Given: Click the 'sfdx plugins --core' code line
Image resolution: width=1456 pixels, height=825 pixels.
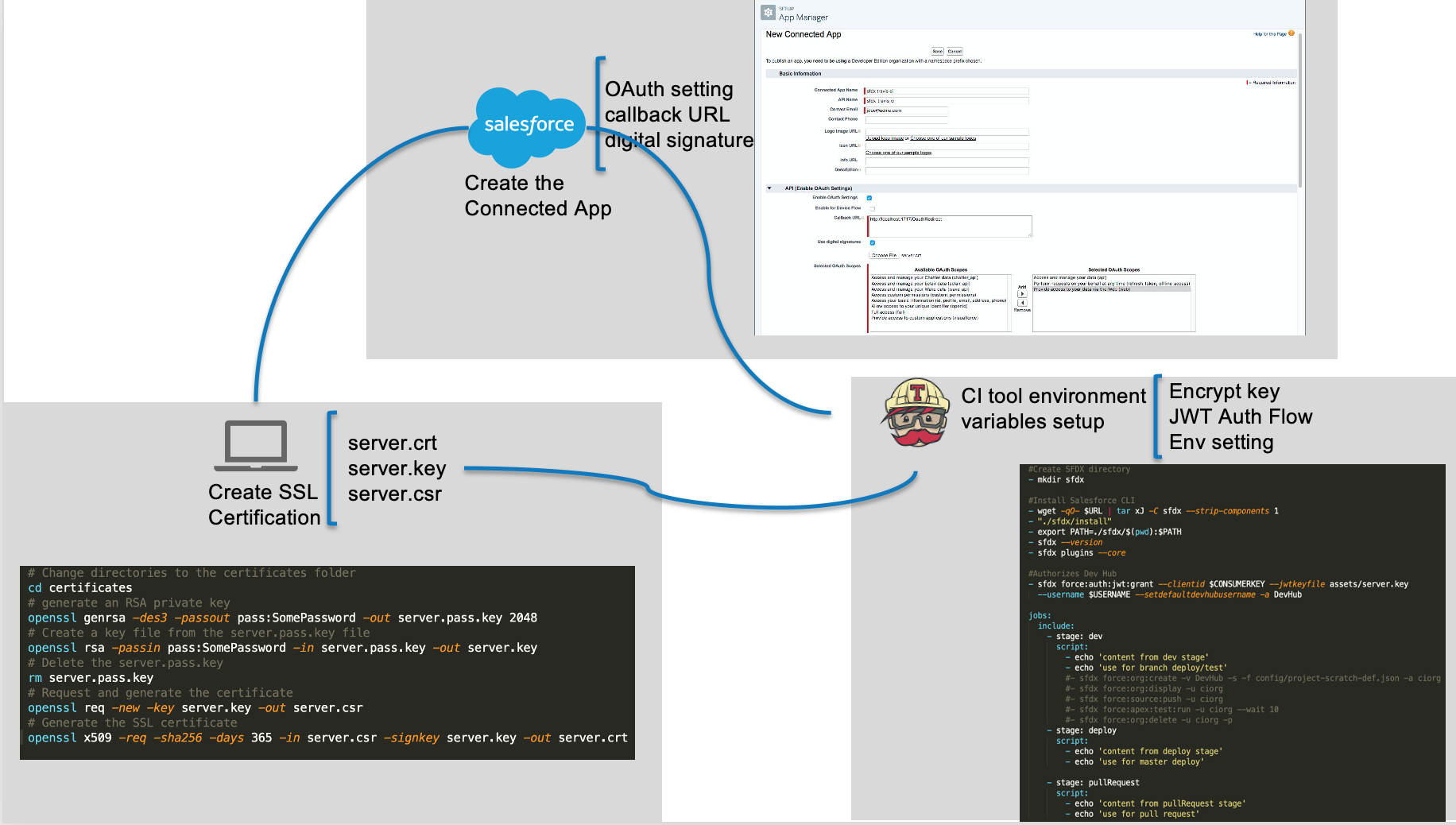Looking at the screenshot, I should coord(1077,553).
